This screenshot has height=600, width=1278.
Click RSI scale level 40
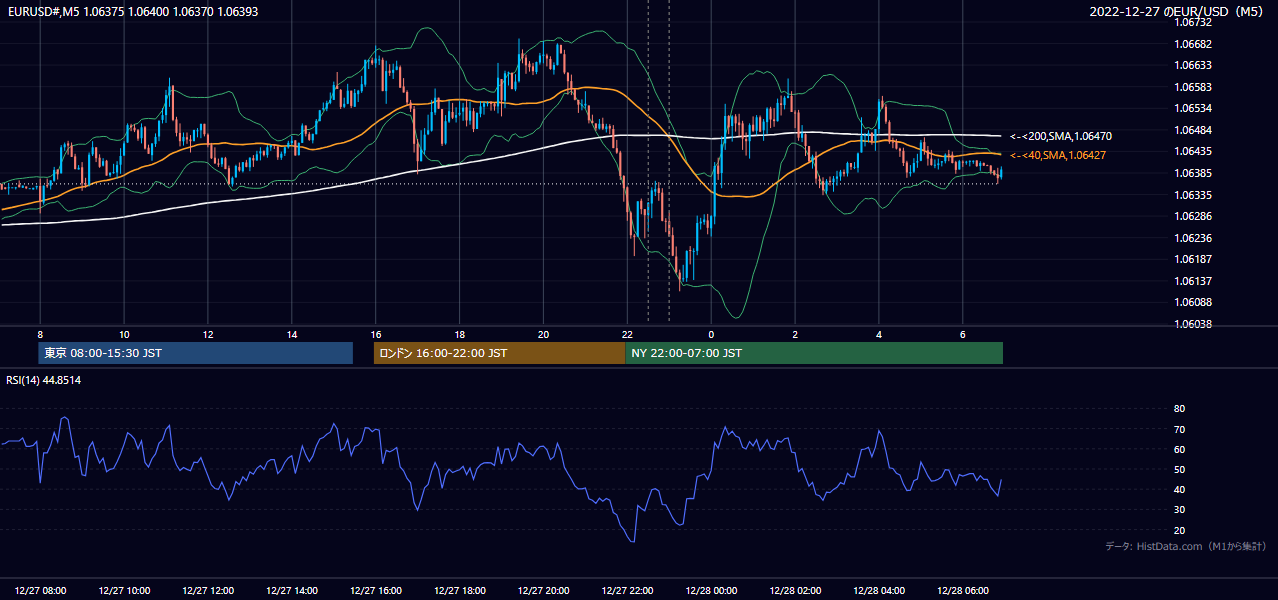(1180, 489)
